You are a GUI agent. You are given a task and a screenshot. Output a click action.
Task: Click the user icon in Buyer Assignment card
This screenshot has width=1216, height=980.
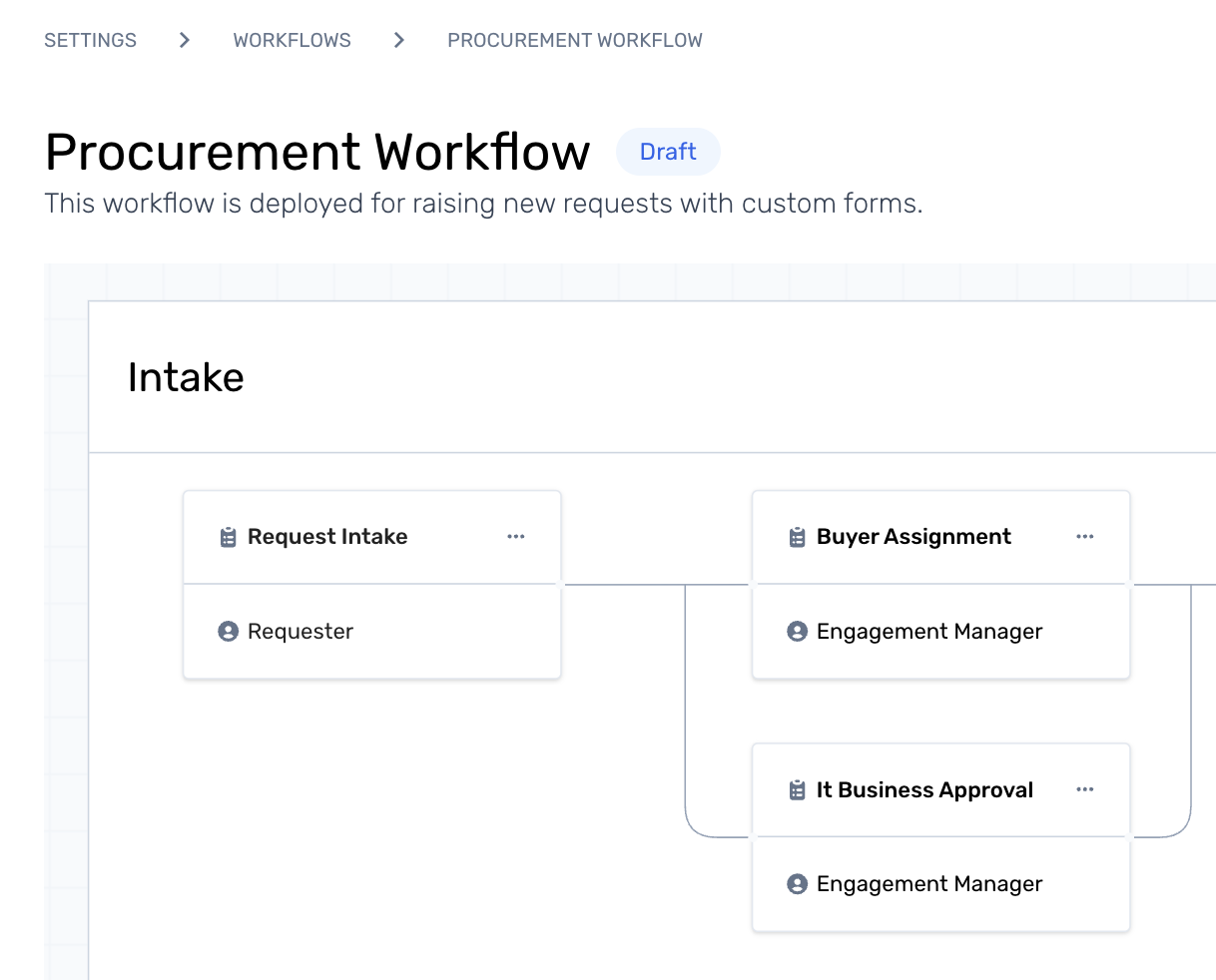pos(797,632)
